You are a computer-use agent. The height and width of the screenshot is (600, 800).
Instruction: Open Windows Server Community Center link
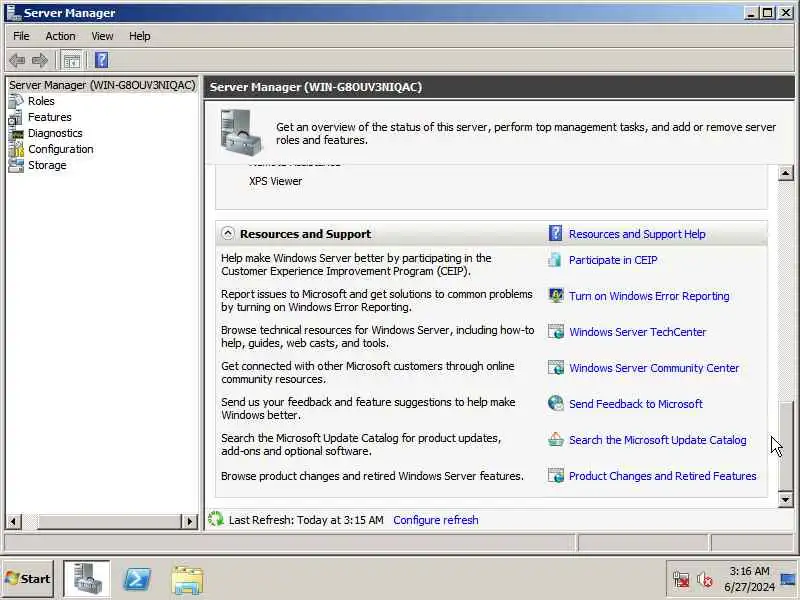pos(654,368)
